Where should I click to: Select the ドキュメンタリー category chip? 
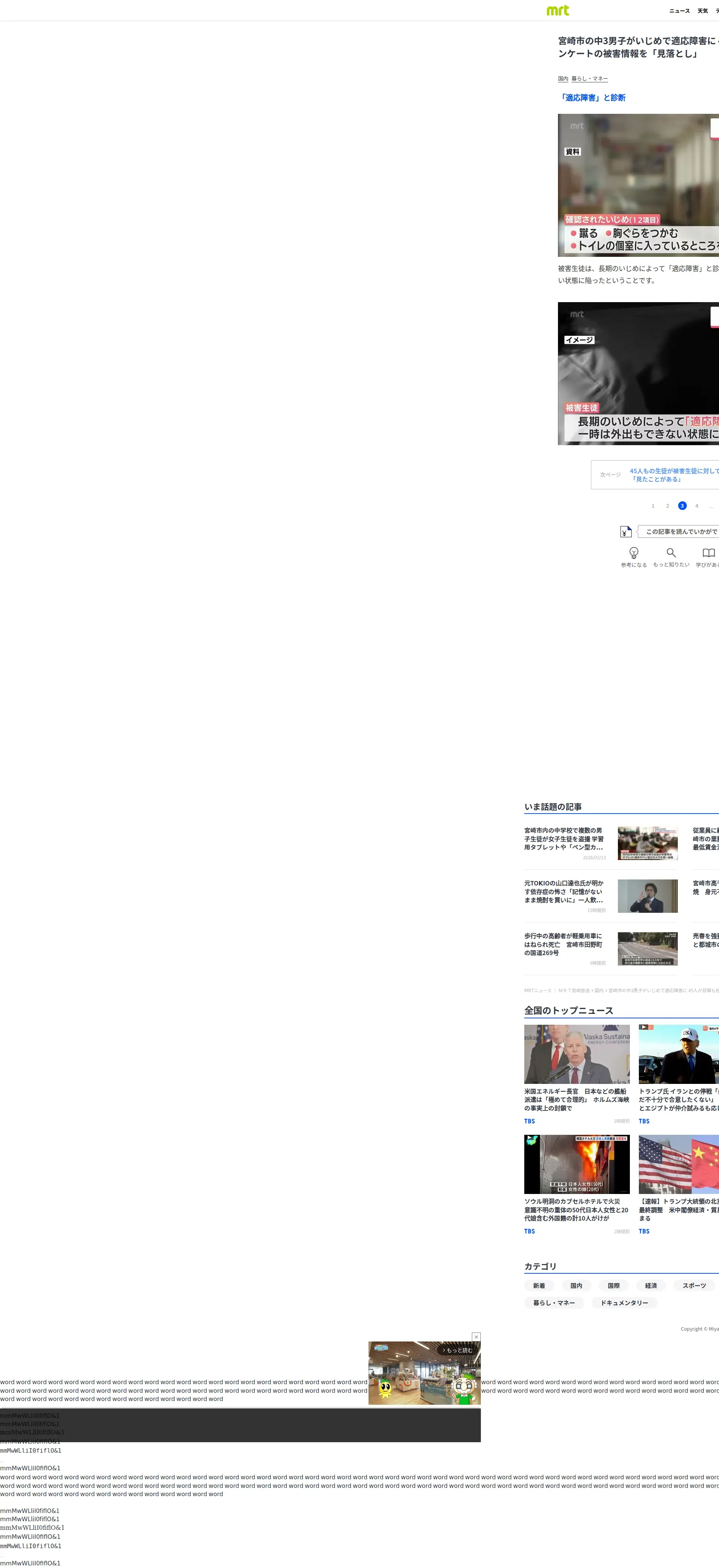pyautogui.click(x=624, y=1303)
